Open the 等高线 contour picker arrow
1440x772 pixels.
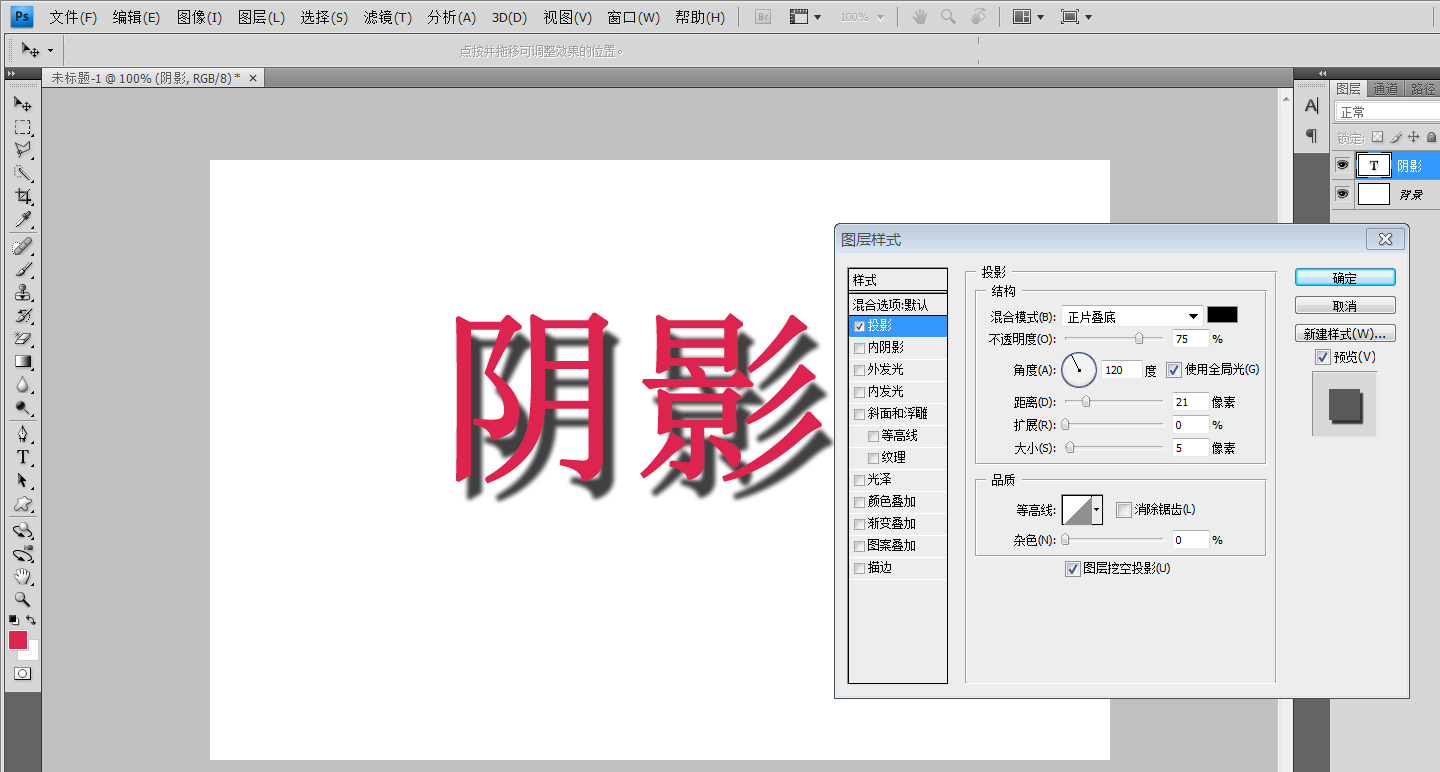[x=1097, y=510]
